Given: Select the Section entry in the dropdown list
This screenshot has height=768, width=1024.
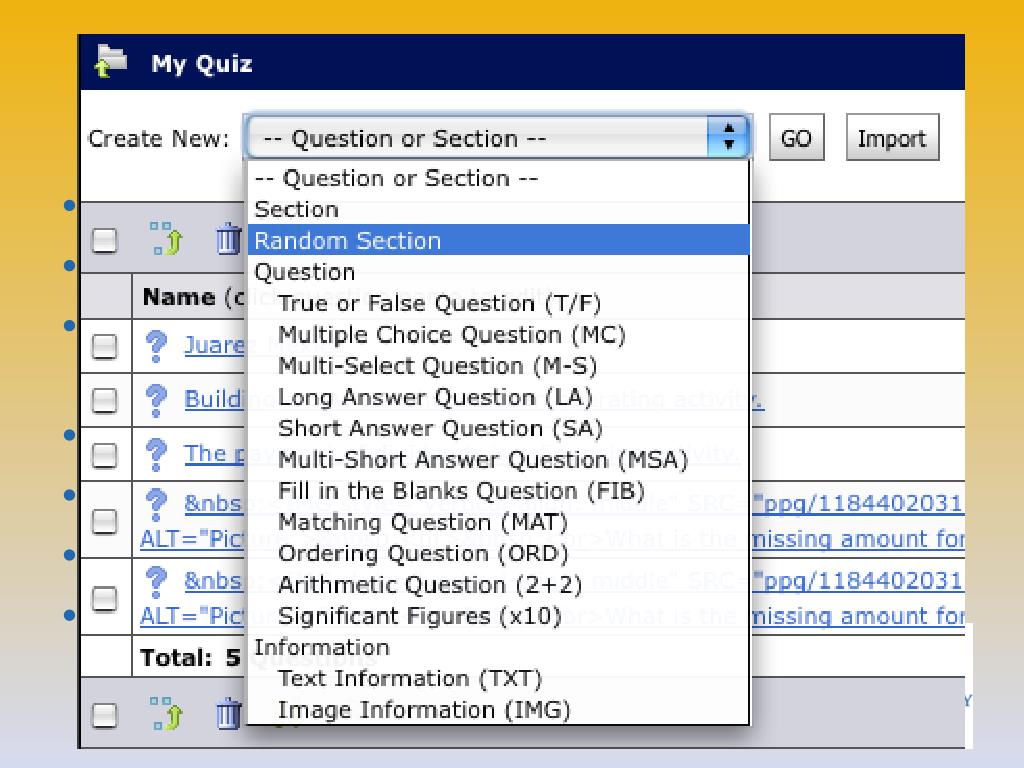Looking at the screenshot, I should coord(296,210).
